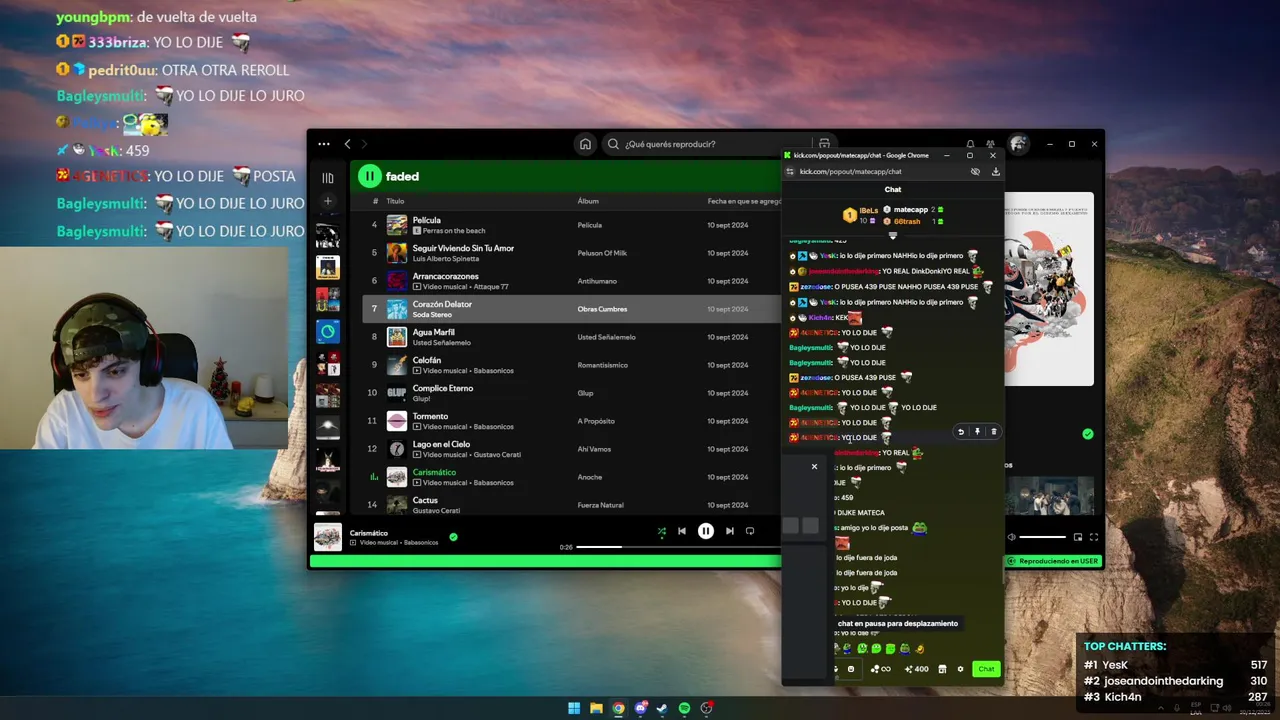Open now-playing Carismático album art
Screen dimensions: 1280x720
[328, 537]
